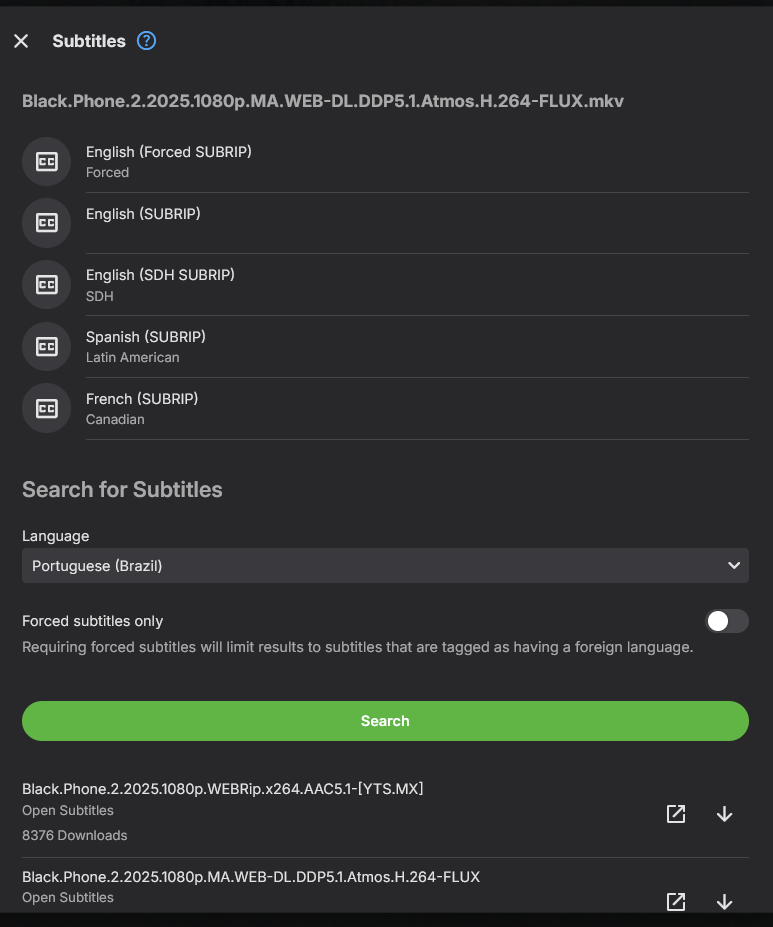The height and width of the screenshot is (927, 773).
Task: Enable Forced subtitles only toggle
Action: click(727, 621)
